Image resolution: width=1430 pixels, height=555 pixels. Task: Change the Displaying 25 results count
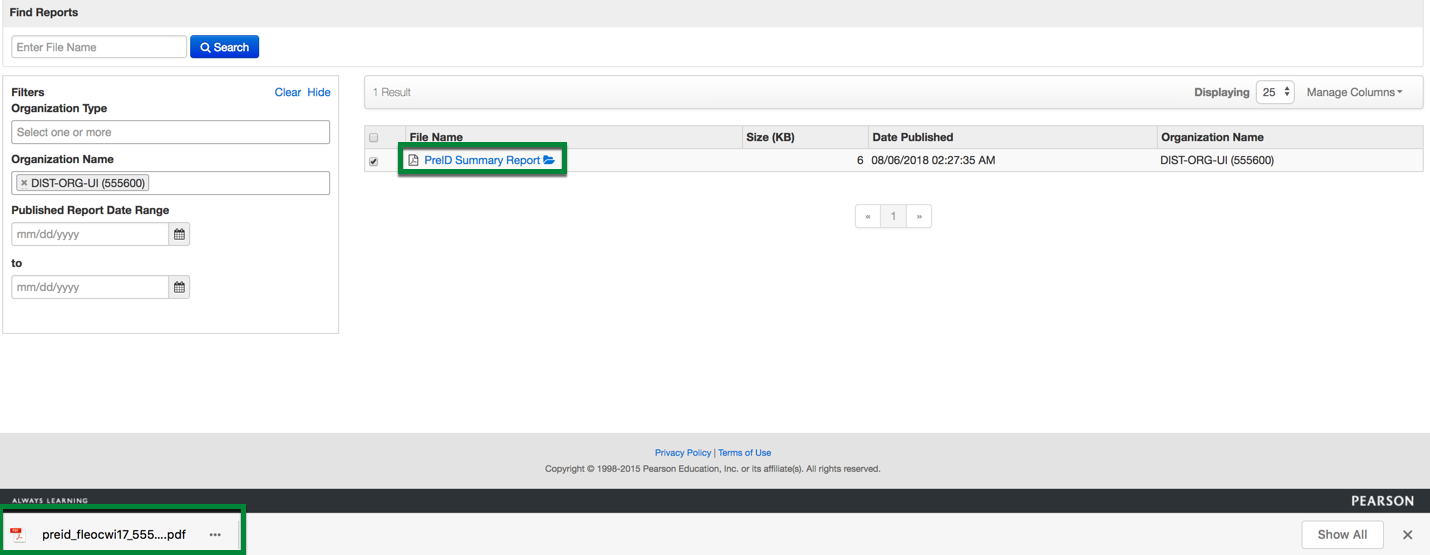tap(1275, 92)
